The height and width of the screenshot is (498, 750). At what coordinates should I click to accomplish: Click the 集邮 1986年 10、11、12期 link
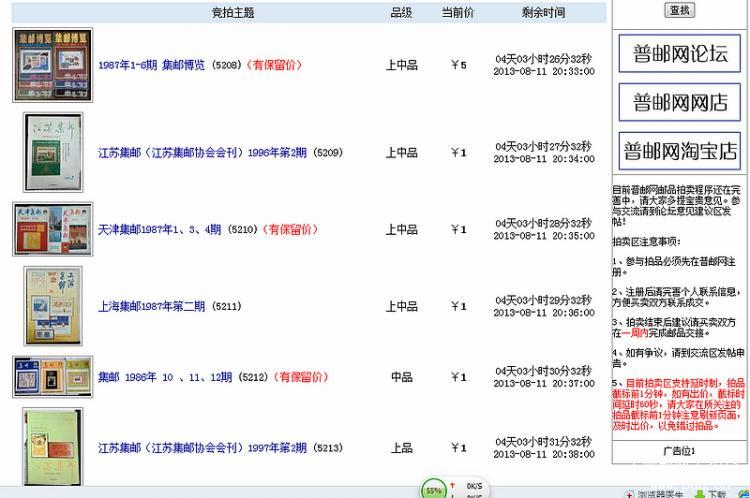pos(165,377)
